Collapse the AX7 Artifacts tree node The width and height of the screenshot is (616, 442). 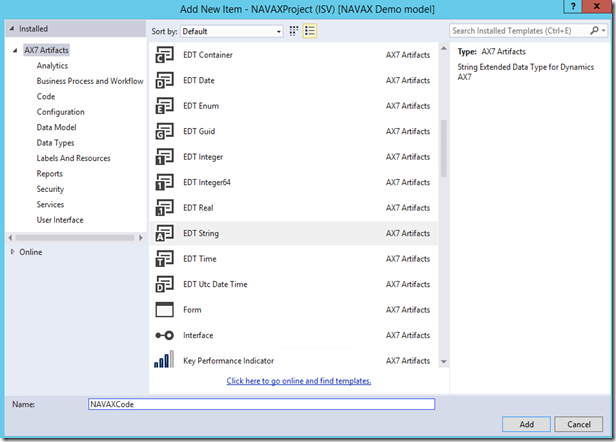pyautogui.click(x=15, y=50)
